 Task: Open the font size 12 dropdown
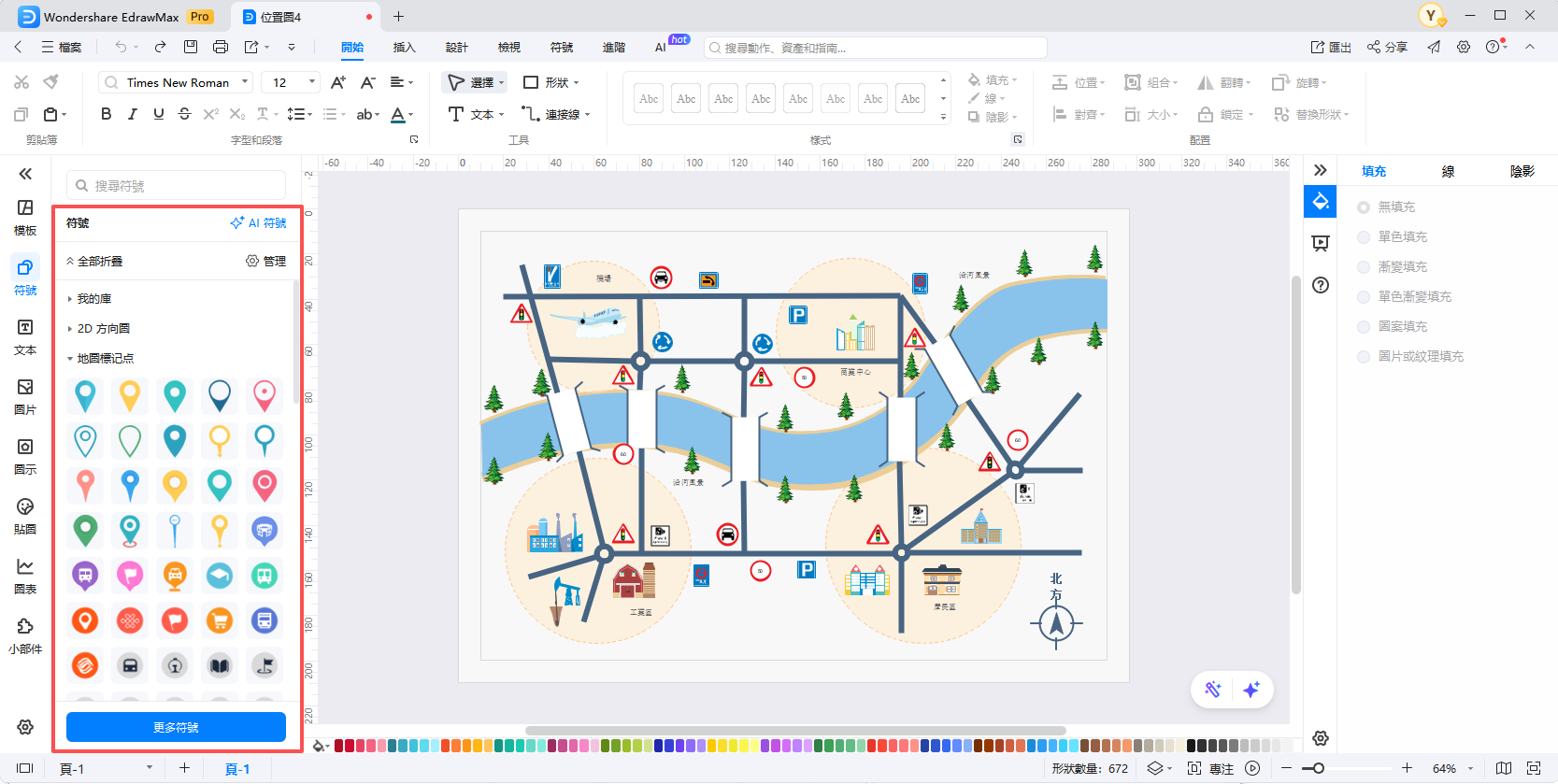click(x=291, y=82)
